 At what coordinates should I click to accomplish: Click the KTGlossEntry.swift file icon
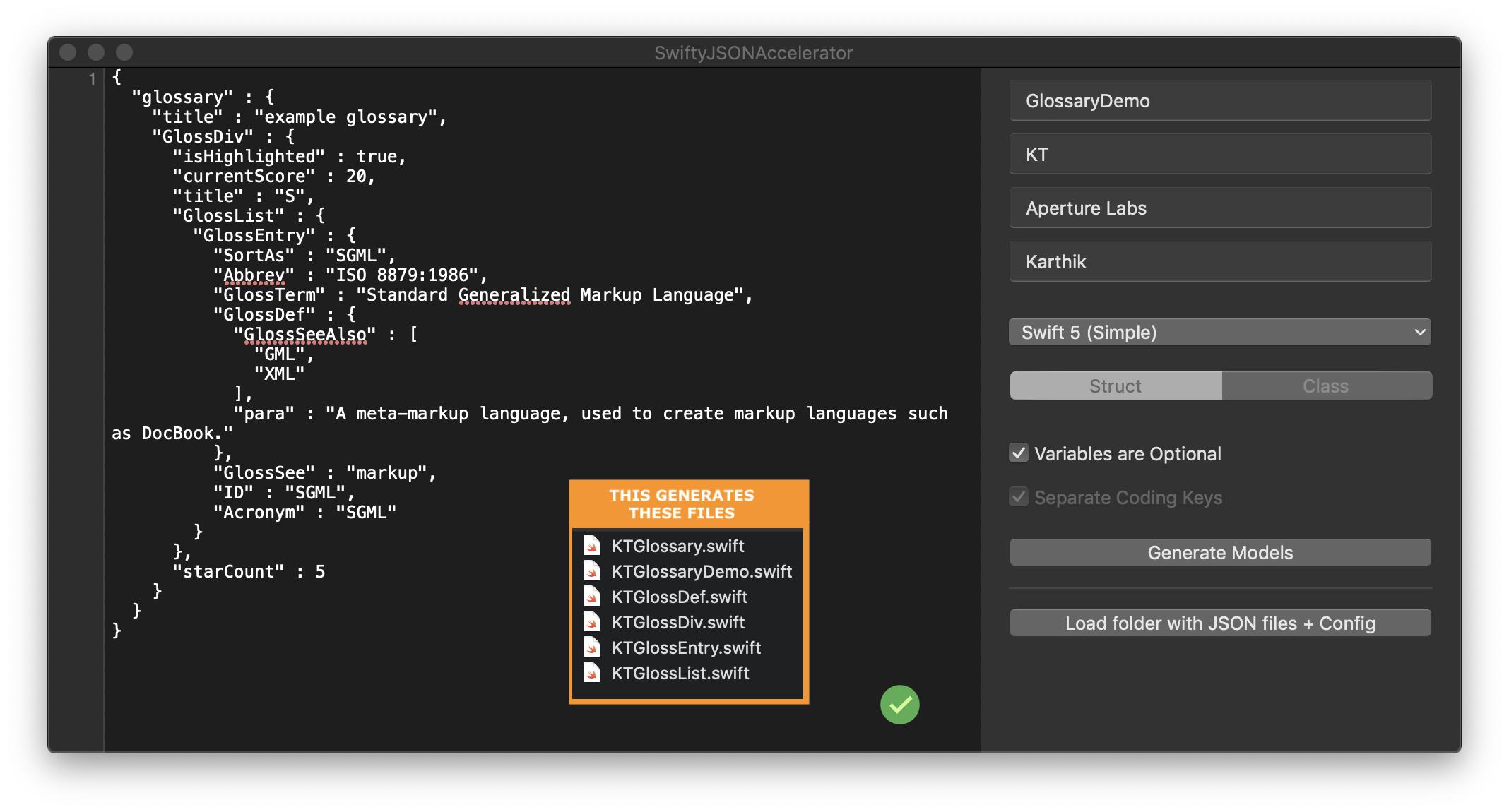coord(592,647)
